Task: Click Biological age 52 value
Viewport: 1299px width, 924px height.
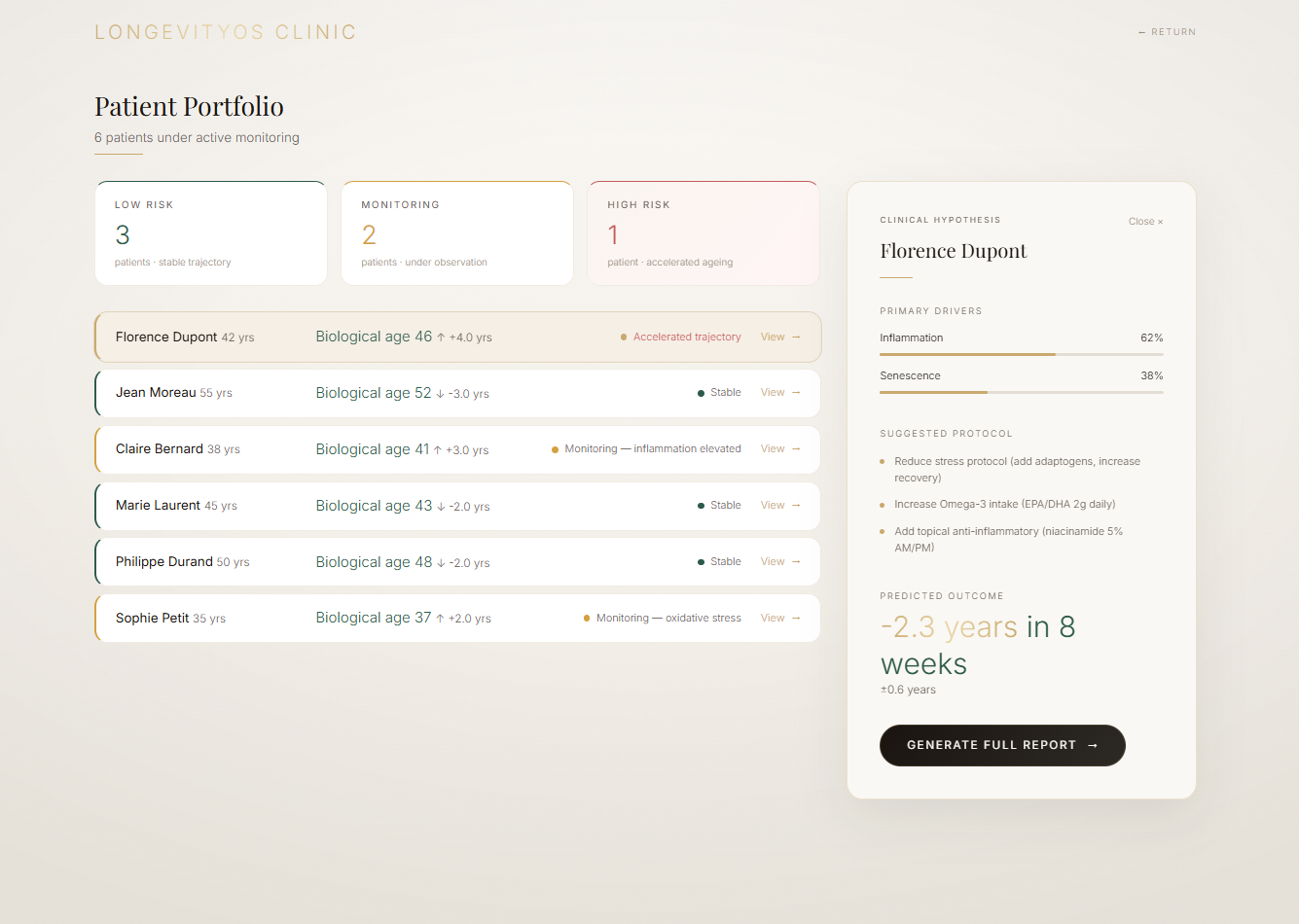Action: click(x=374, y=393)
